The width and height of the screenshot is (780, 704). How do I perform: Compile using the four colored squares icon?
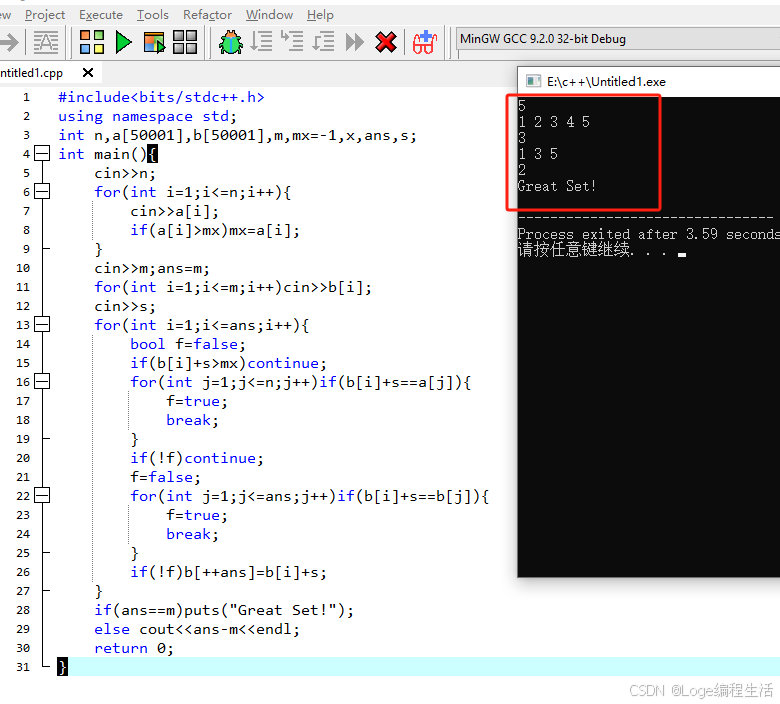point(92,42)
